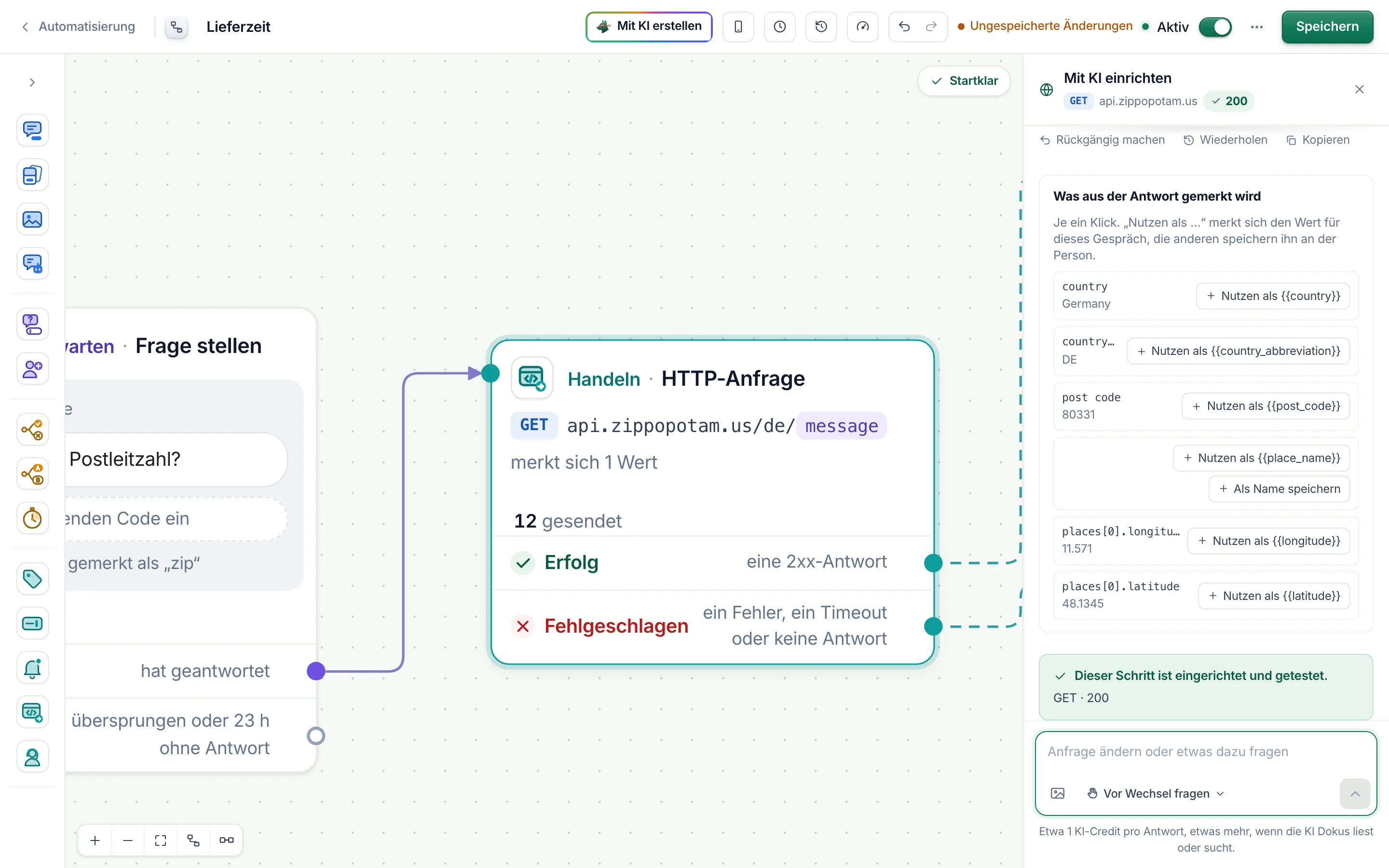
Task: Go back to Automatisierung
Action: pyautogui.click(x=79, y=27)
